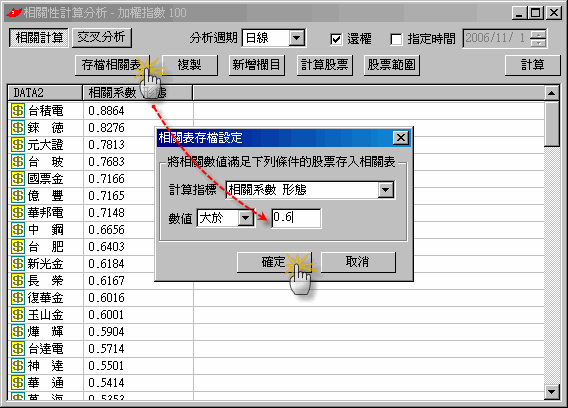This screenshot has height=408, width=568.
Task: Click the 取消 button
Action: (x=358, y=262)
